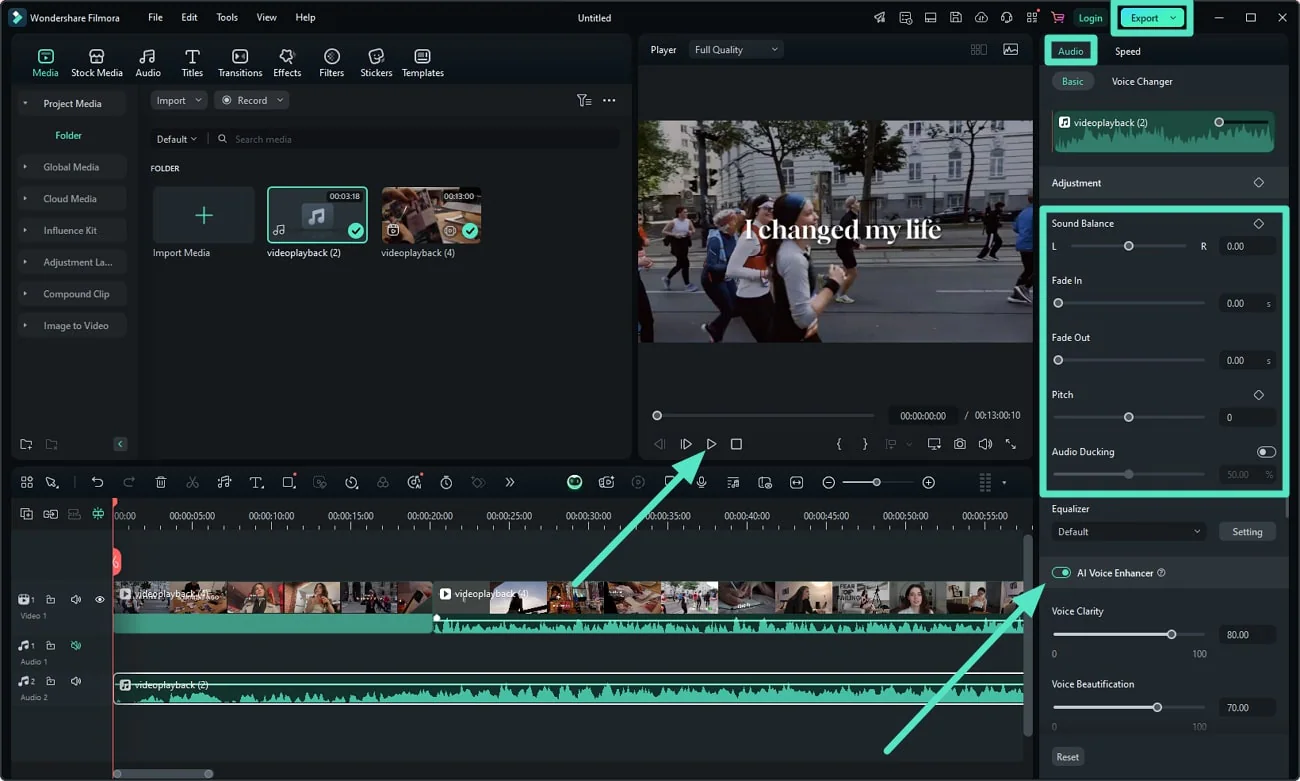Screen dimensions: 1300x781
Task: Take a snapshot with camera icon
Action: (x=960, y=444)
